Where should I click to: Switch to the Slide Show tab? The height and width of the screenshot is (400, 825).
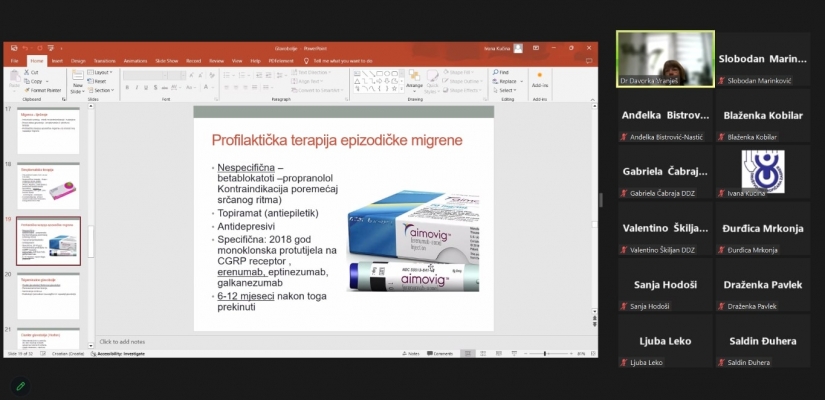click(x=166, y=60)
